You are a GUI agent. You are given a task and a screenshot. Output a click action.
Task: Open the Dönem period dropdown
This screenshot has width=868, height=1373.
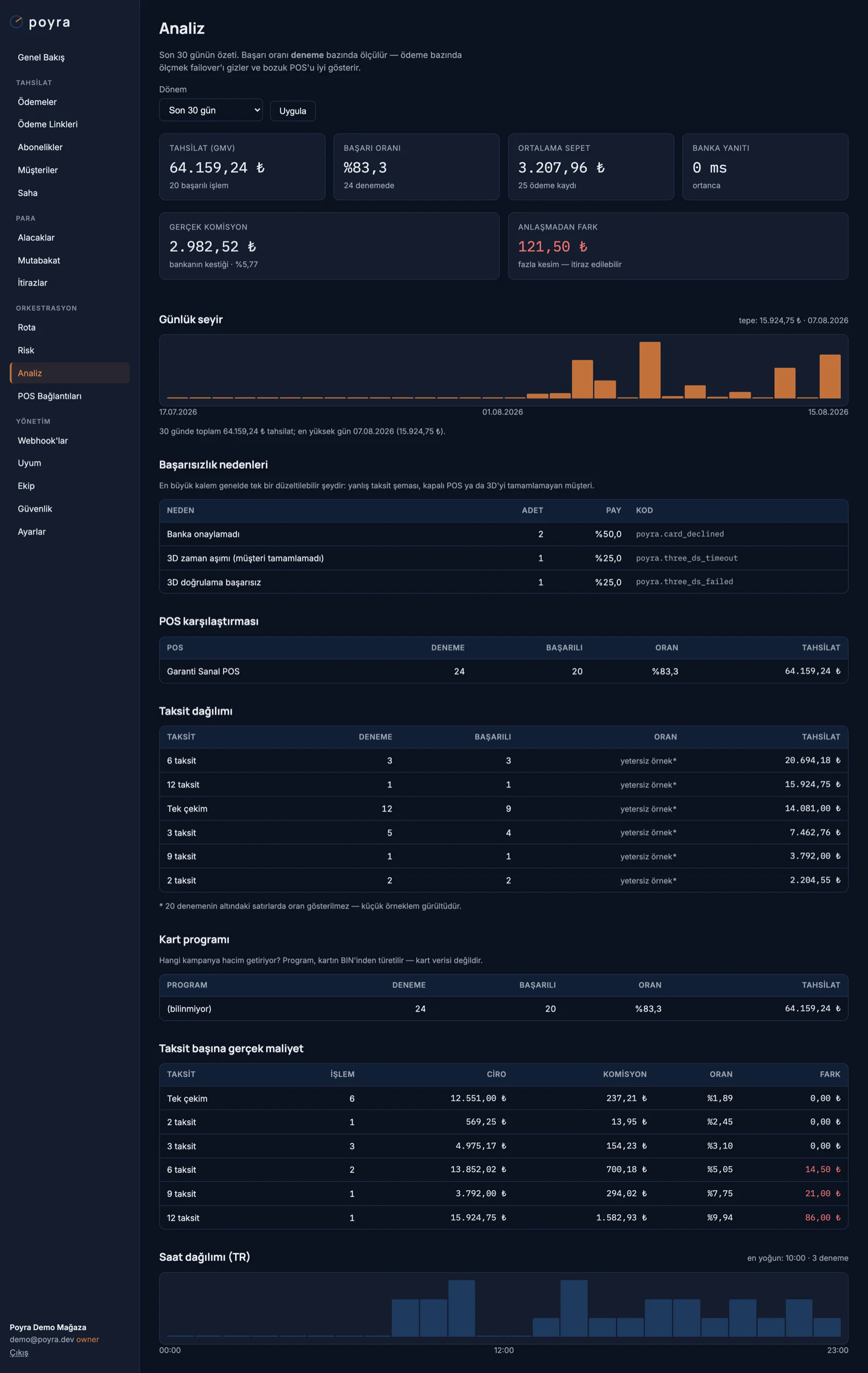(x=210, y=110)
